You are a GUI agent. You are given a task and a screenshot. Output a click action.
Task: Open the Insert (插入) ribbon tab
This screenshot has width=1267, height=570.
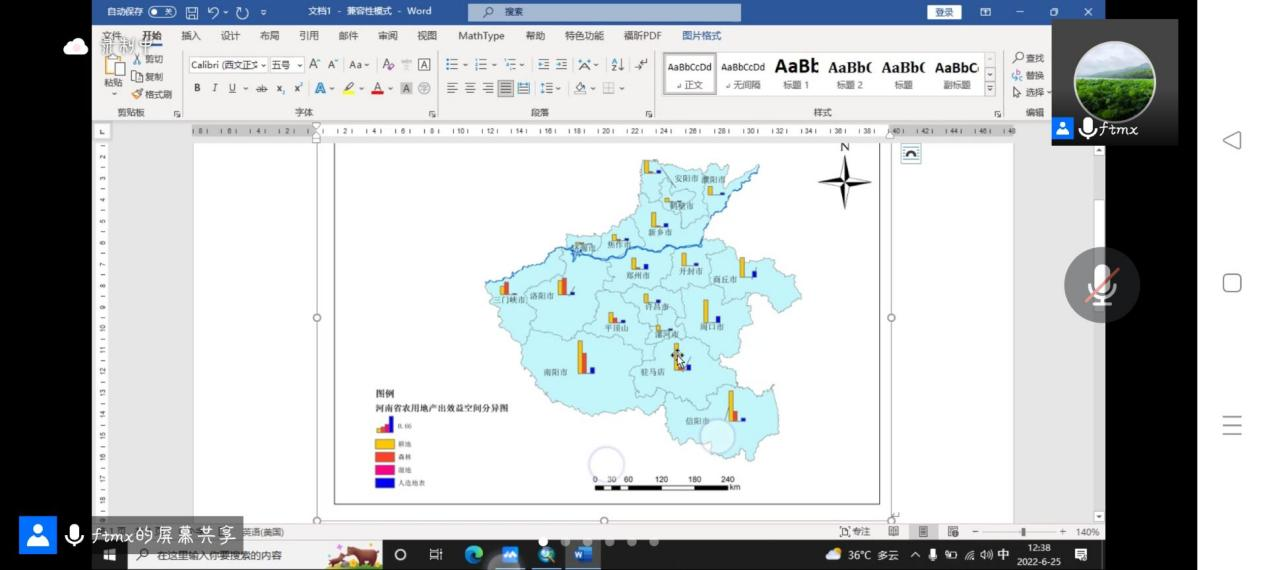tap(190, 36)
